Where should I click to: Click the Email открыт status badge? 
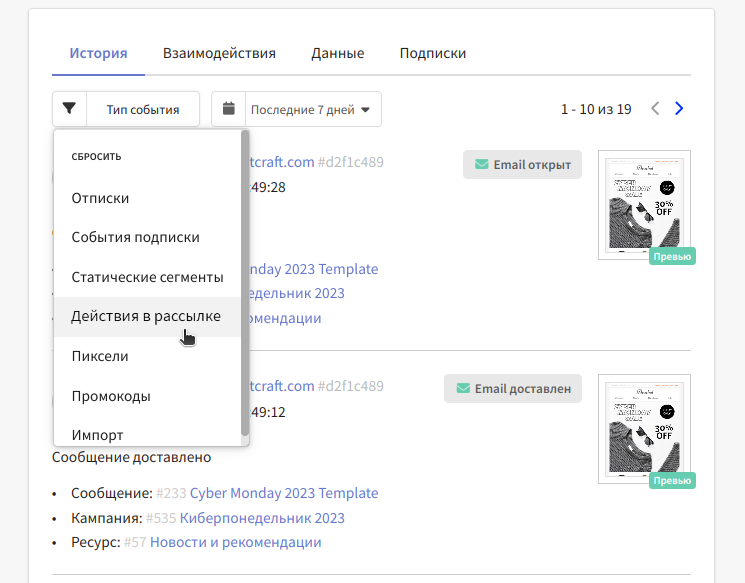point(522,165)
